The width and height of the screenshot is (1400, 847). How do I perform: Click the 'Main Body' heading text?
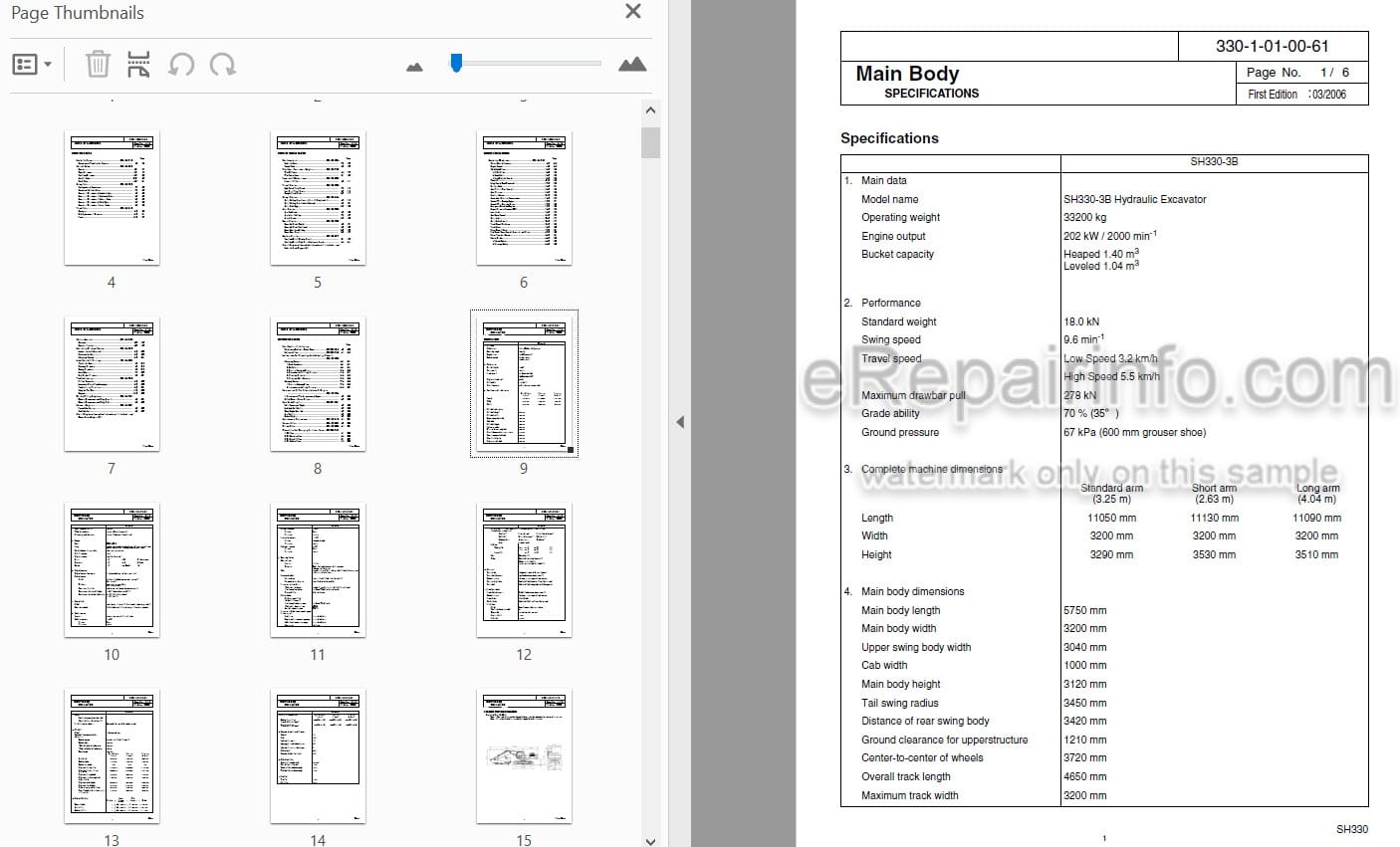pos(907,73)
